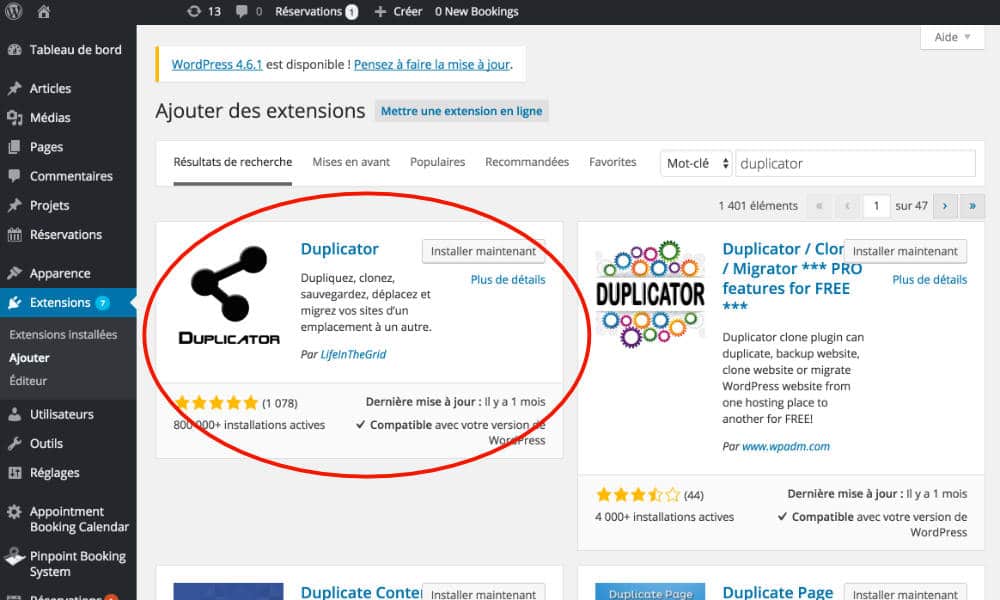
Task: Click the page number input field
Action: coord(876,205)
